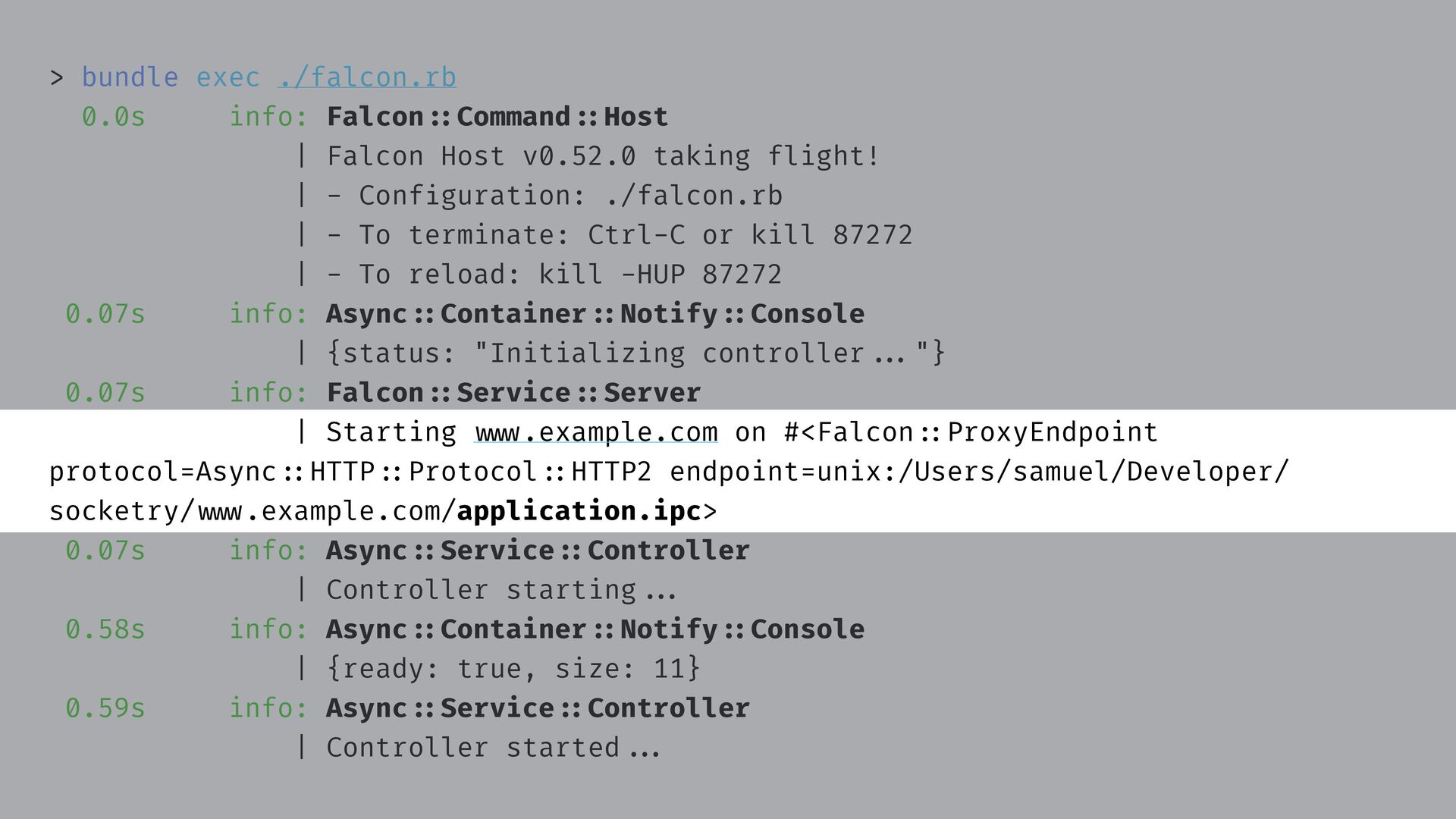Click the 0.59s timestamp
Image resolution: width=1456 pixels, height=819 pixels.
click(x=105, y=708)
